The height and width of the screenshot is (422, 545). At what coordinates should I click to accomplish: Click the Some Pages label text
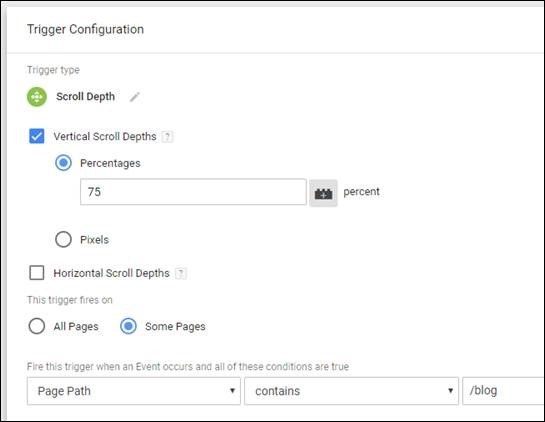(175, 327)
